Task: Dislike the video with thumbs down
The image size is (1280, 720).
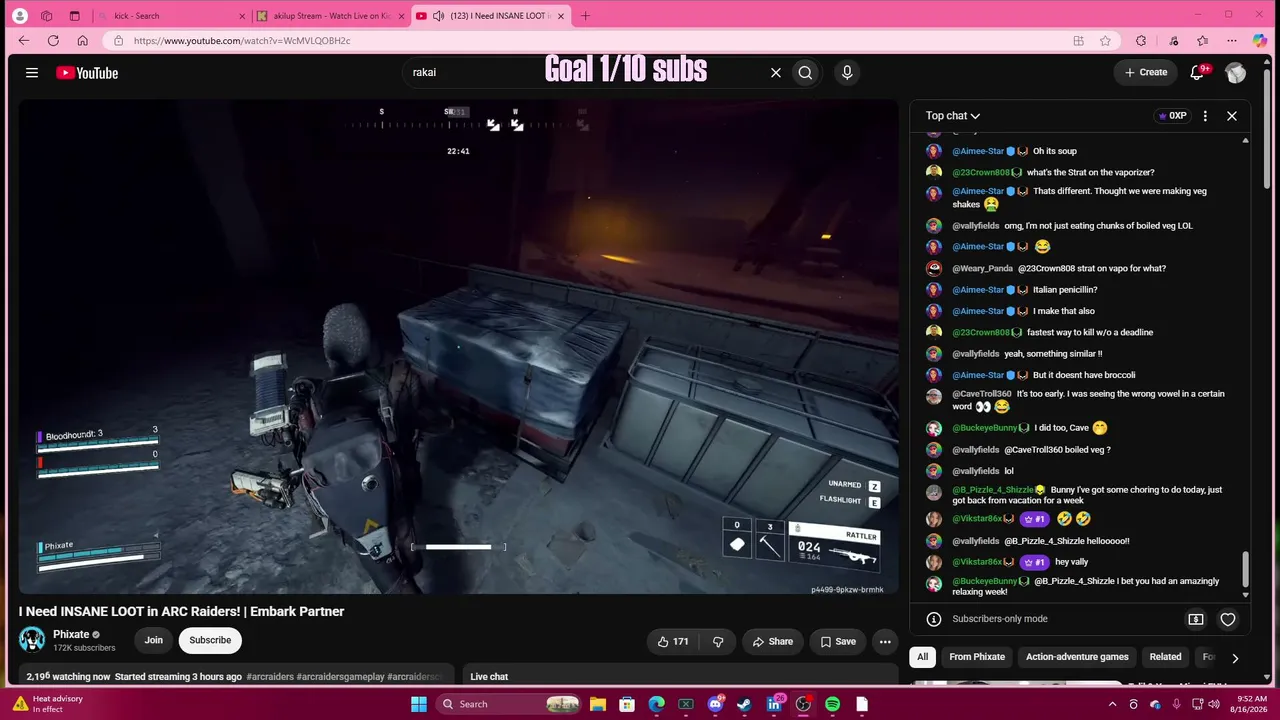Action: coord(718,641)
